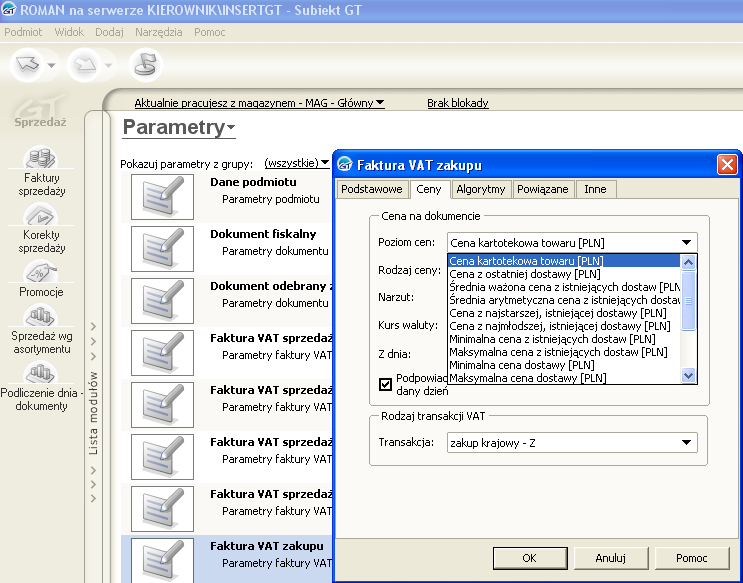The image size is (743, 583).
Task: Open the forward arrow history dropdown
Action: tap(108, 65)
